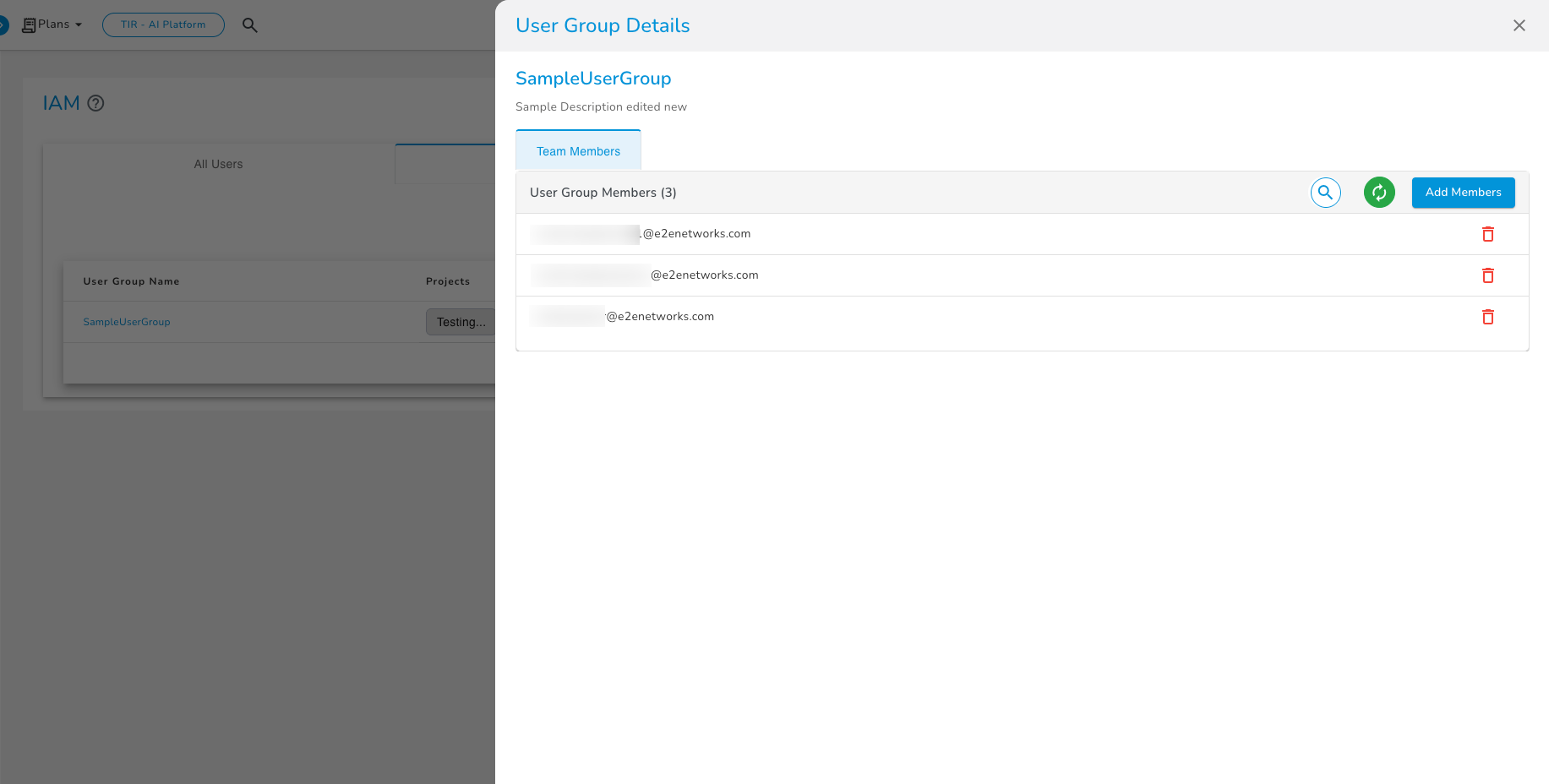This screenshot has width=1549, height=784.
Task: Click the green refresh members icon
Action: (1378, 193)
